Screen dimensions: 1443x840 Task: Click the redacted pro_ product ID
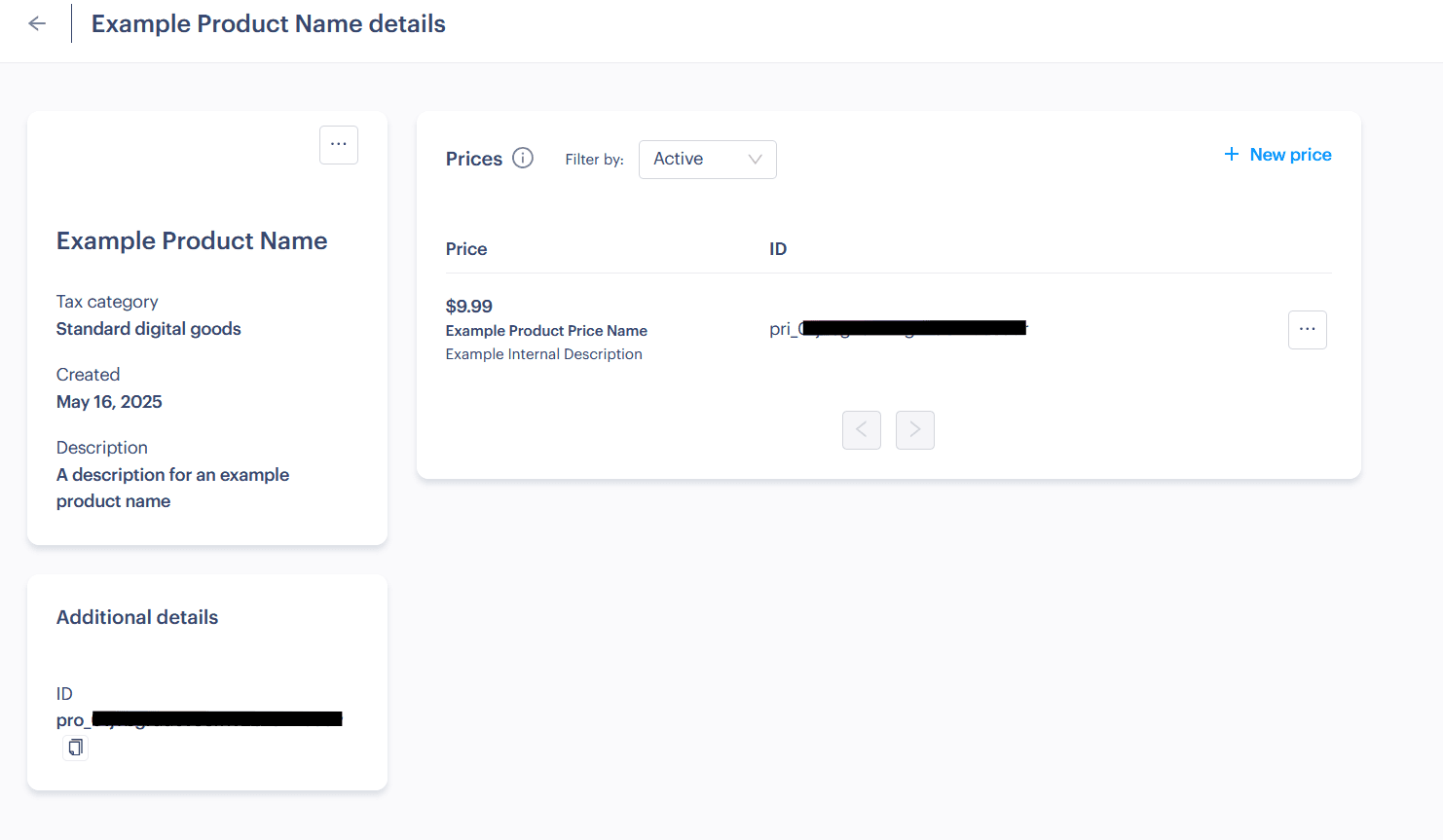coord(199,719)
